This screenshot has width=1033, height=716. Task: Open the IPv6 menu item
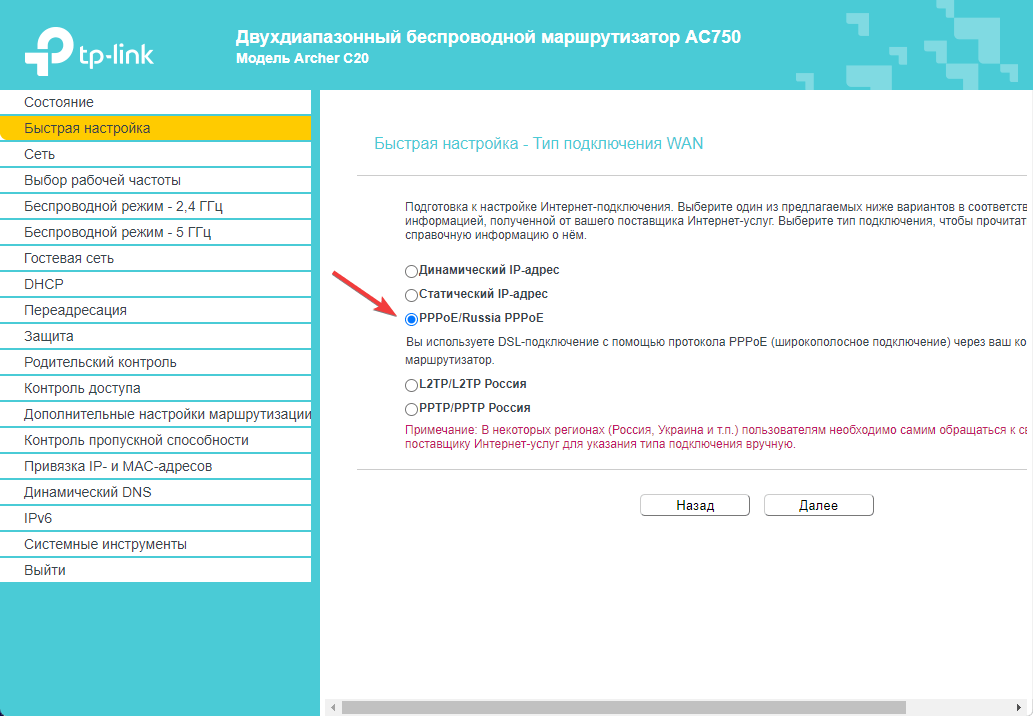pyautogui.click(x=38, y=518)
